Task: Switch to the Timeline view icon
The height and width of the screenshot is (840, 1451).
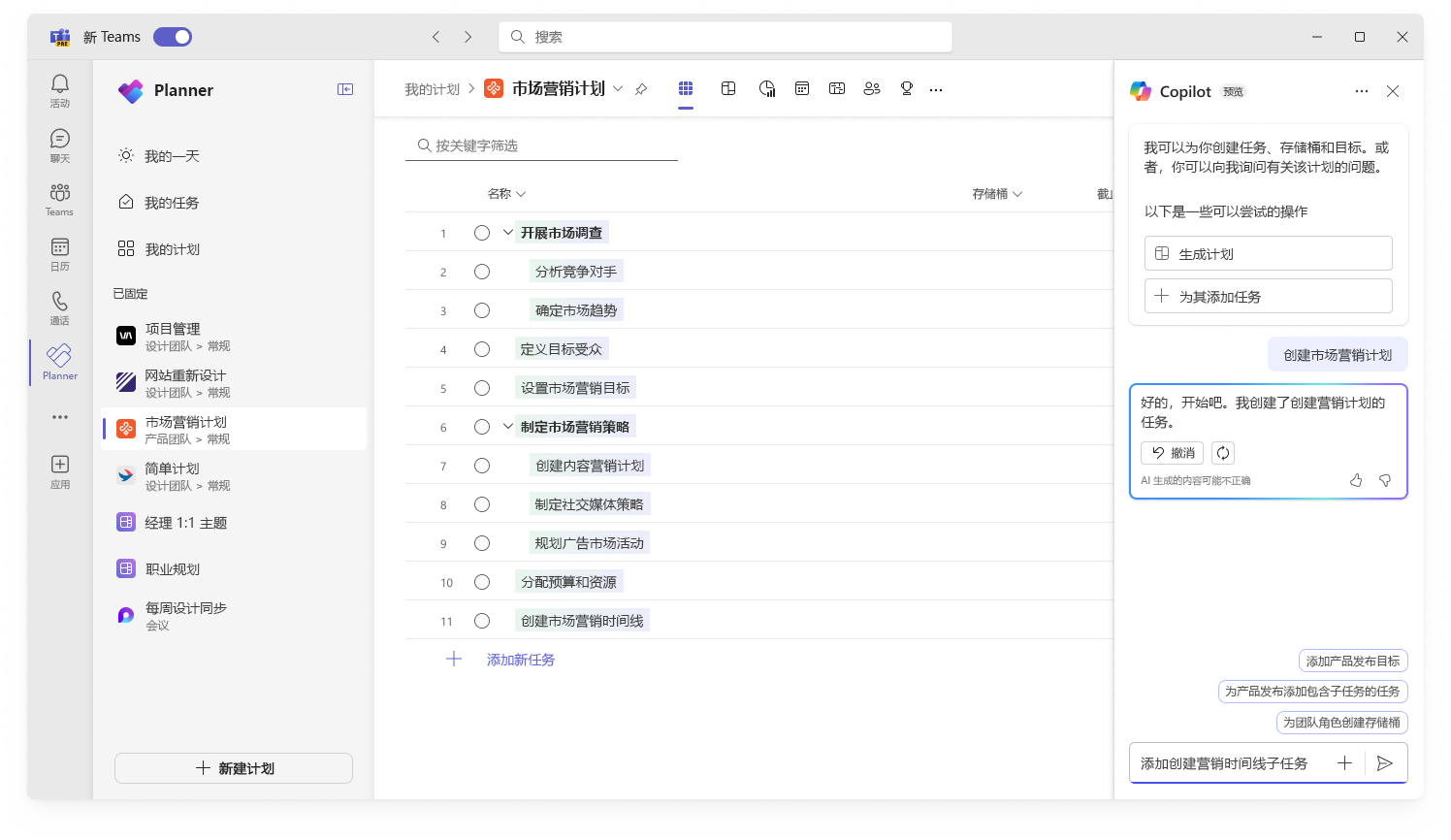Action: pos(837,88)
